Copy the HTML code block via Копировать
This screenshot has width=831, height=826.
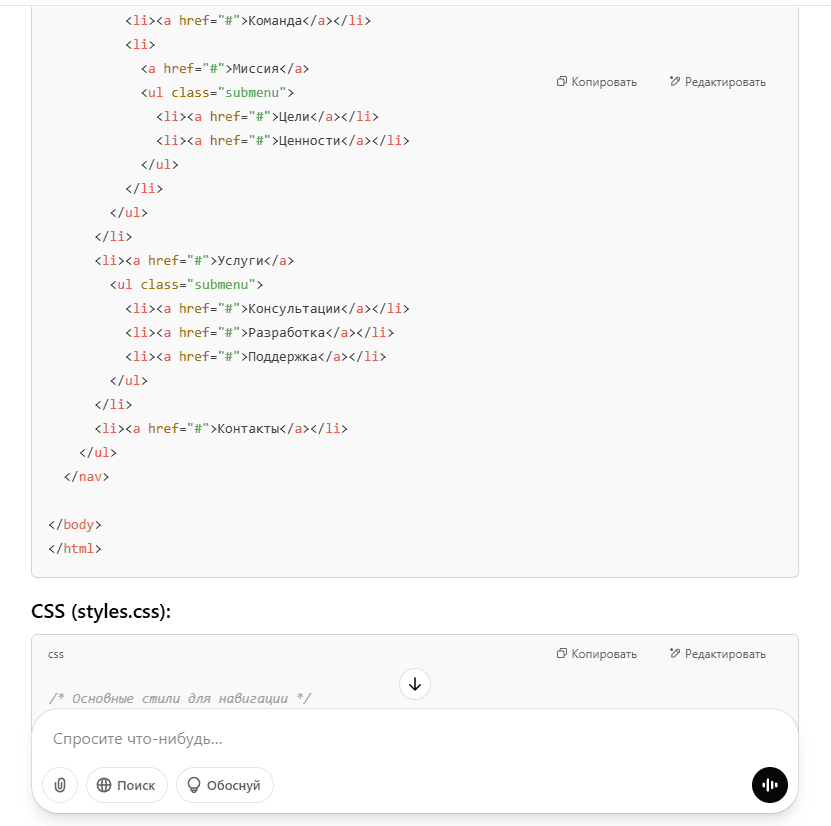click(x=597, y=82)
